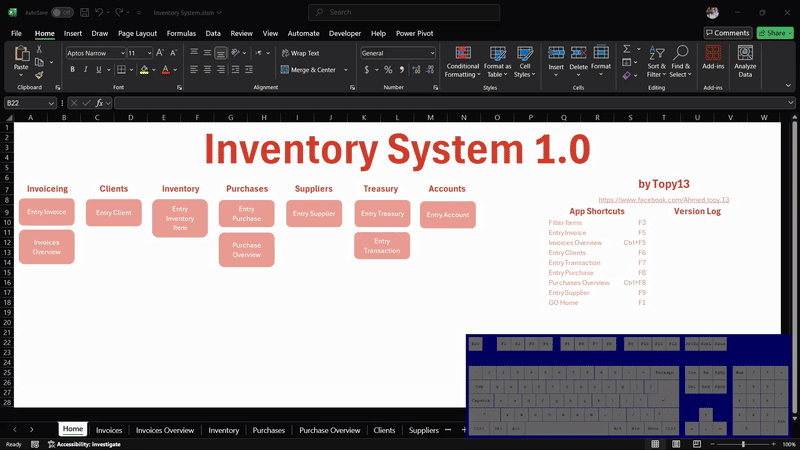This screenshot has width=800, height=450.
Task: Click the Normal view icon
Action: 655,444
